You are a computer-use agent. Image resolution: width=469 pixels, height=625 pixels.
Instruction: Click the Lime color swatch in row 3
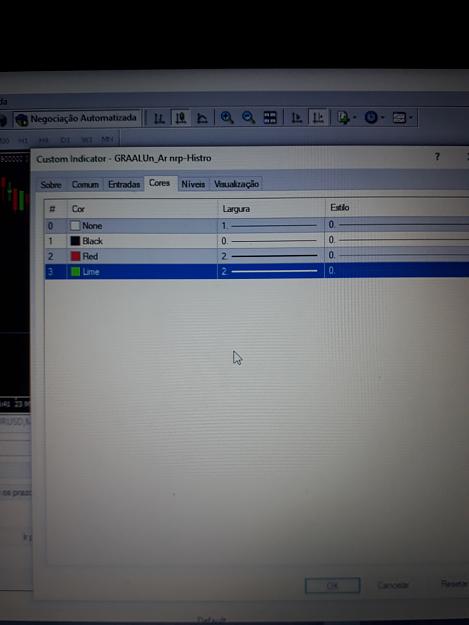(x=75, y=272)
